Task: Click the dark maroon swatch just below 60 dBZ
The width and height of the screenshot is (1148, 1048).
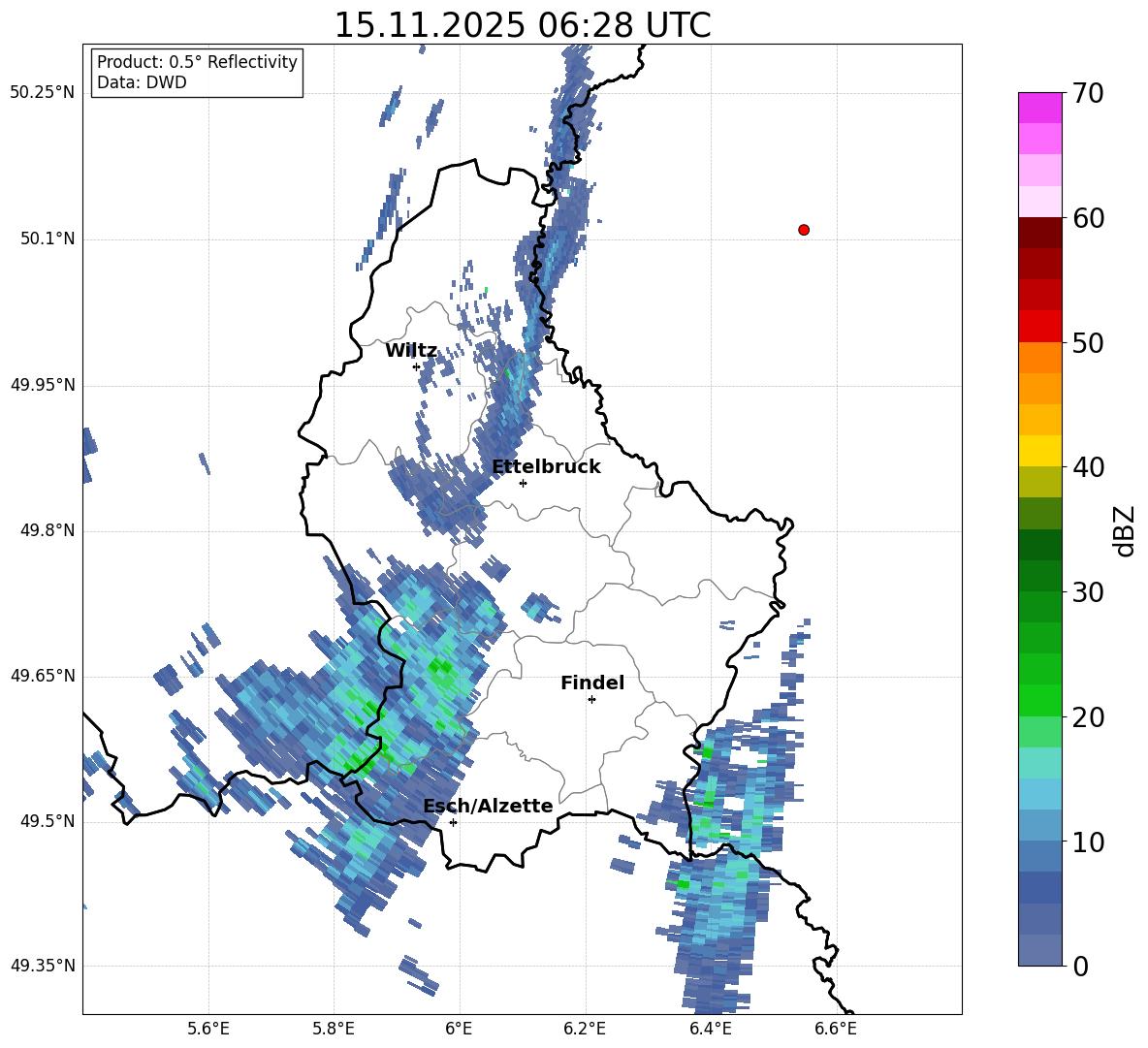Action: point(1040,233)
